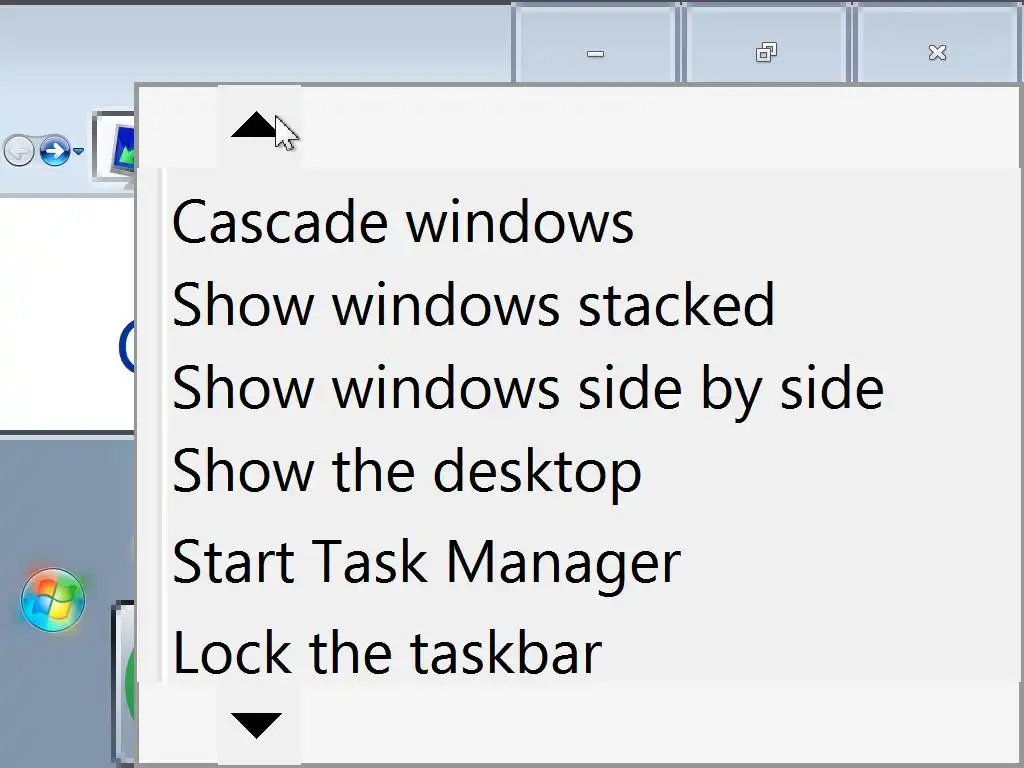Viewport: 1024px width, 768px height.
Task: Toggle Lock the taskbar option
Action: click(386, 652)
